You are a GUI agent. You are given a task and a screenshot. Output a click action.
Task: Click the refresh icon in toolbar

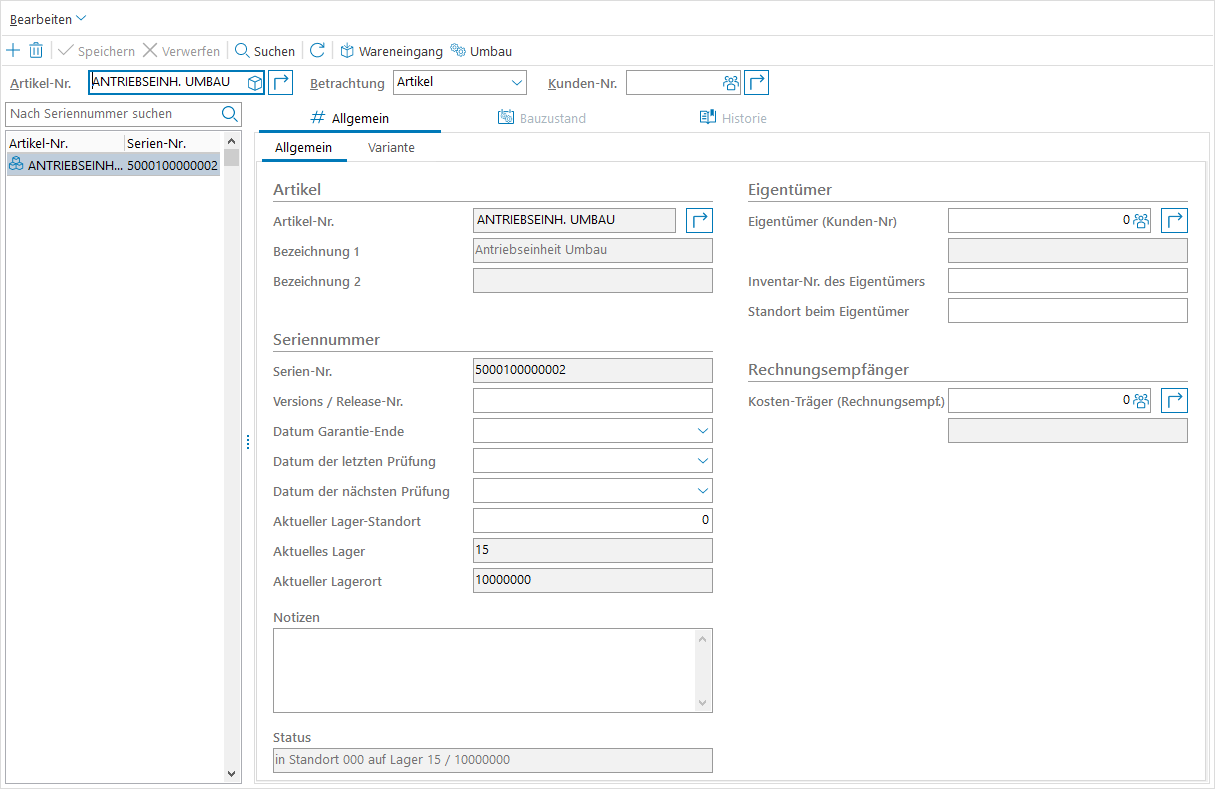click(x=317, y=51)
